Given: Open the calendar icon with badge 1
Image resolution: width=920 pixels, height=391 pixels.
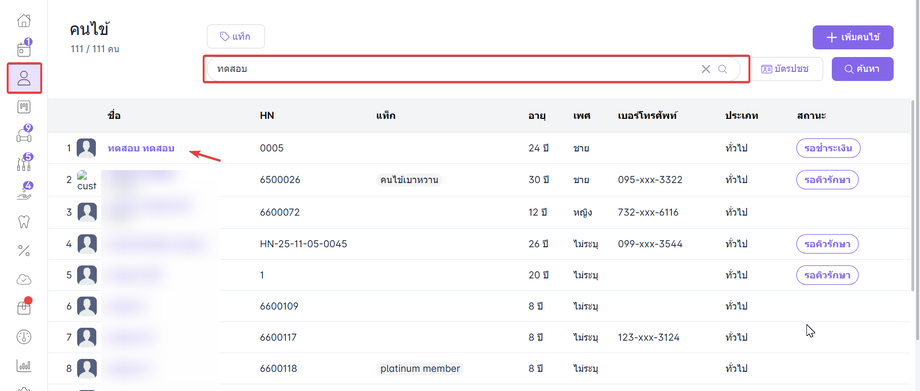Looking at the screenshot, I should (x=23, y=49).
